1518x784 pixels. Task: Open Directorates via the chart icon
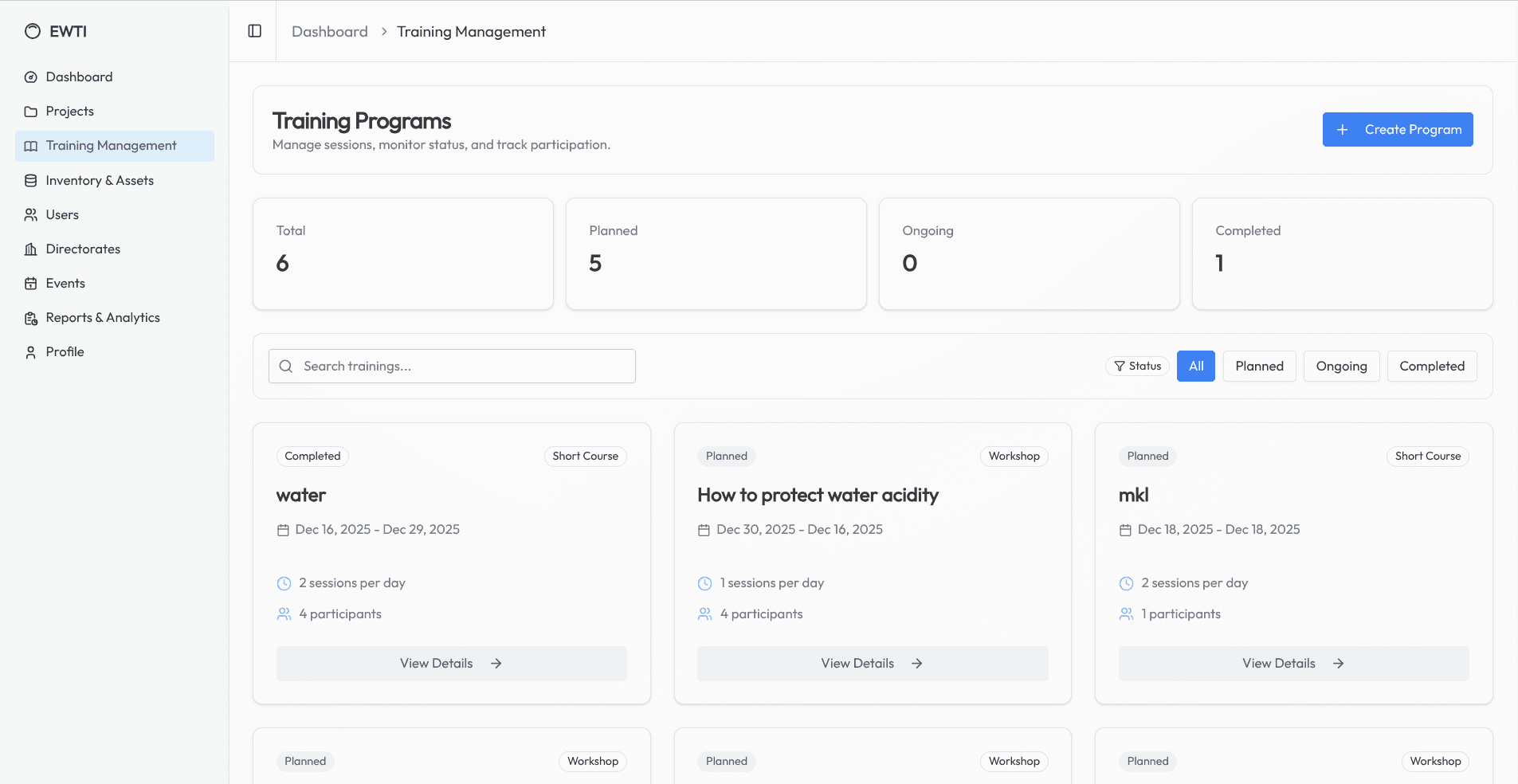click(30, 249)
